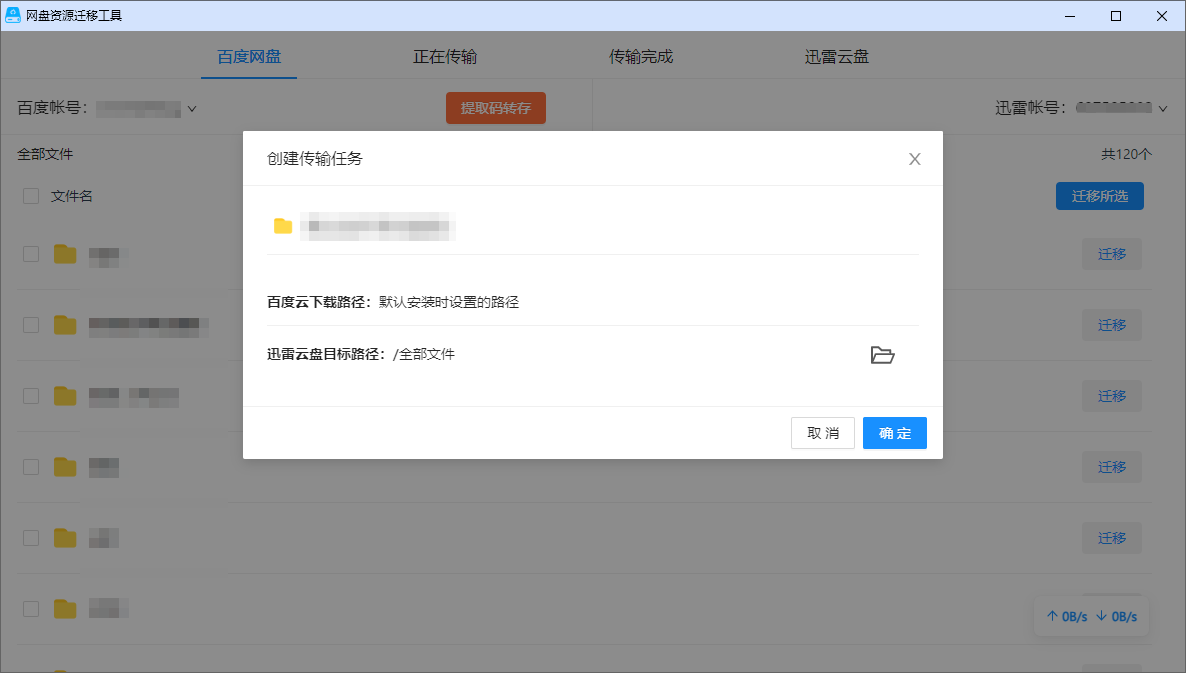Click 迁移 button for first folder row
1186x673 pixels.
(1112, 254)
